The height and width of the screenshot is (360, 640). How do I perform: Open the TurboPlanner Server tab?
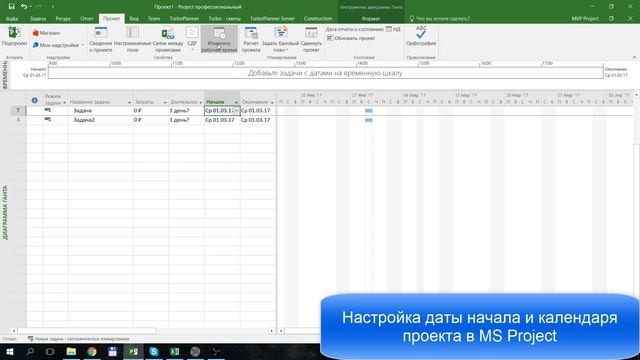(272, 19)
